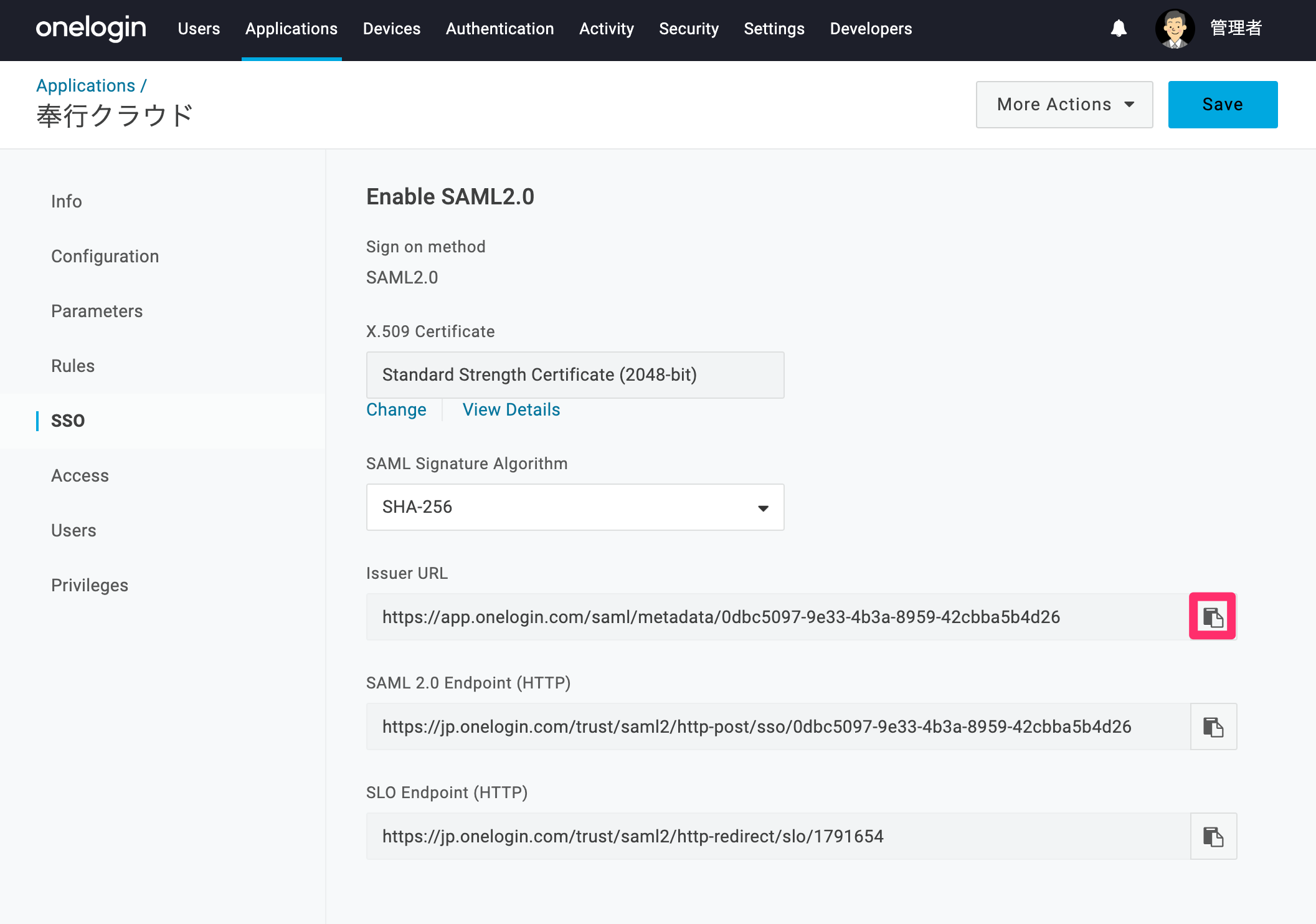This screenshot has height=924, width=1316.
Task: Open the Activity menu
Action: pos(607,29)
